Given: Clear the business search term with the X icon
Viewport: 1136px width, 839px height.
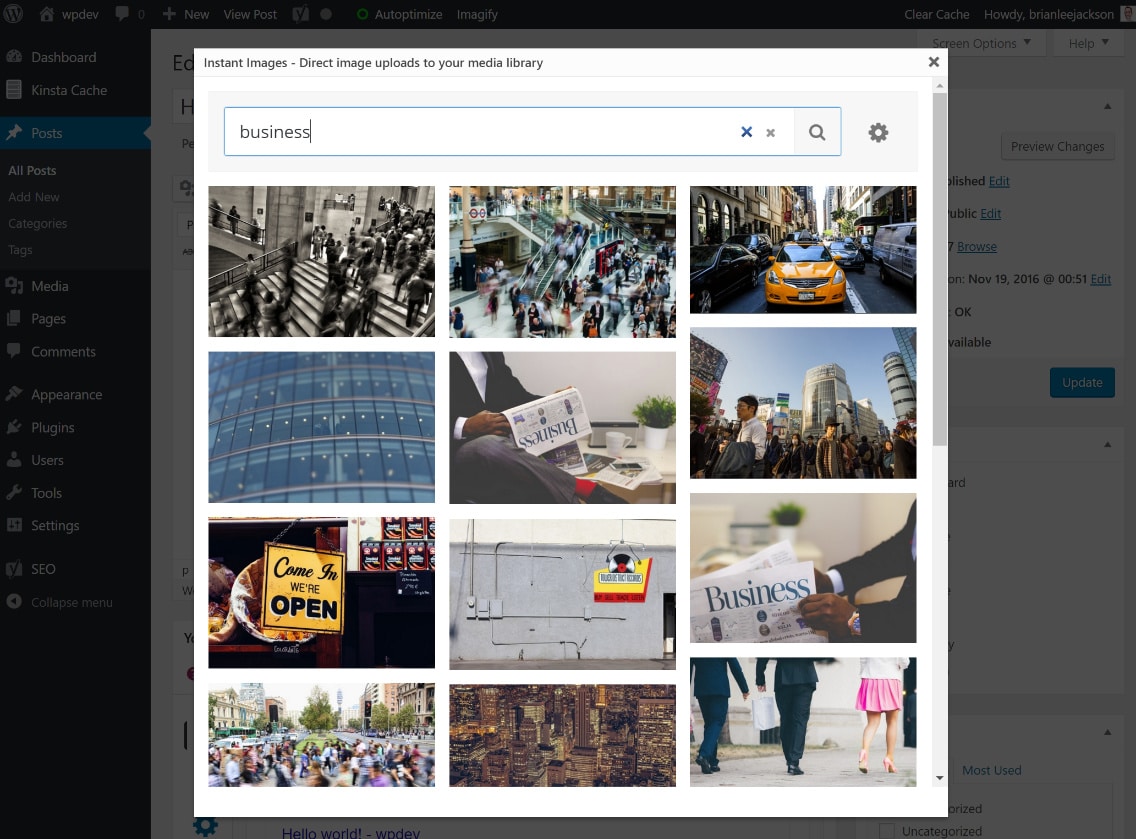Looking at the screenshot, I should tap(746, 131).
